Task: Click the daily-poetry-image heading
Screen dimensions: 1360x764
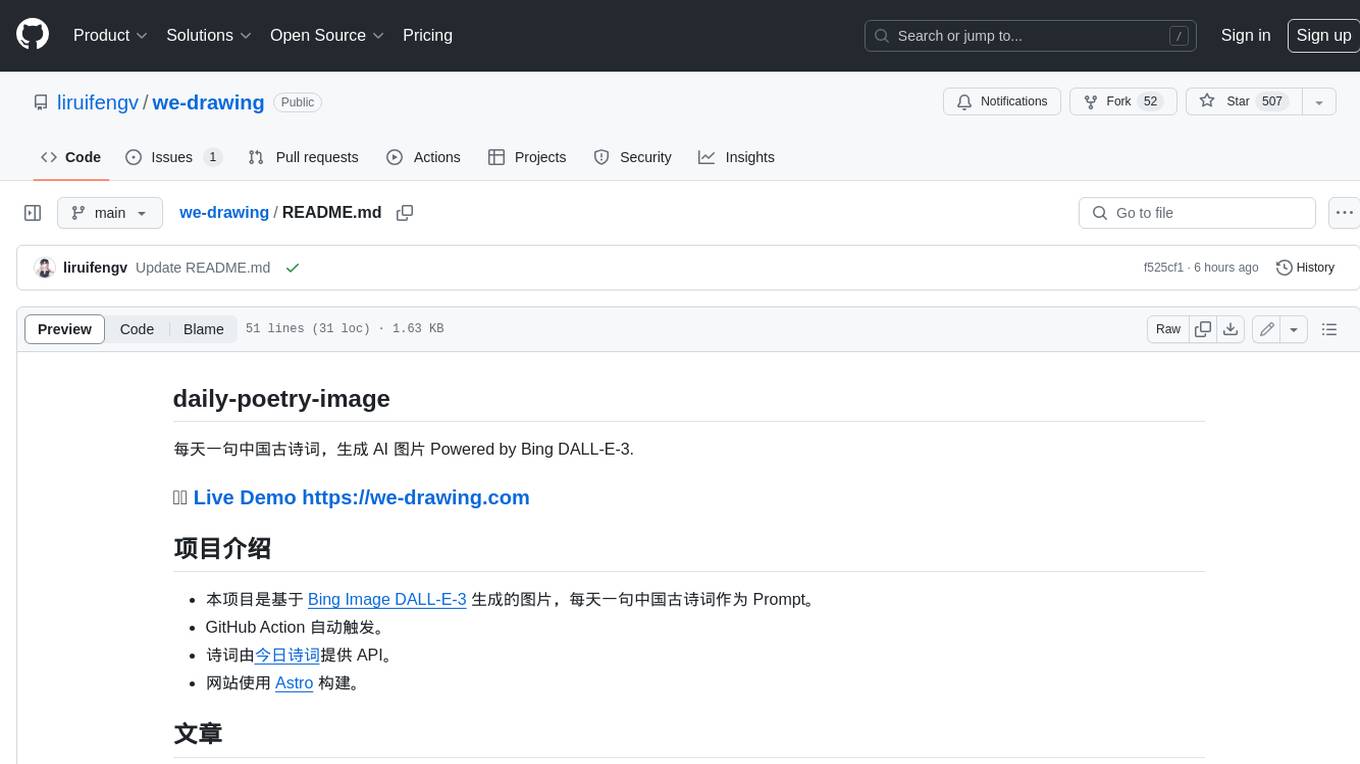Action: pos(281,398)
